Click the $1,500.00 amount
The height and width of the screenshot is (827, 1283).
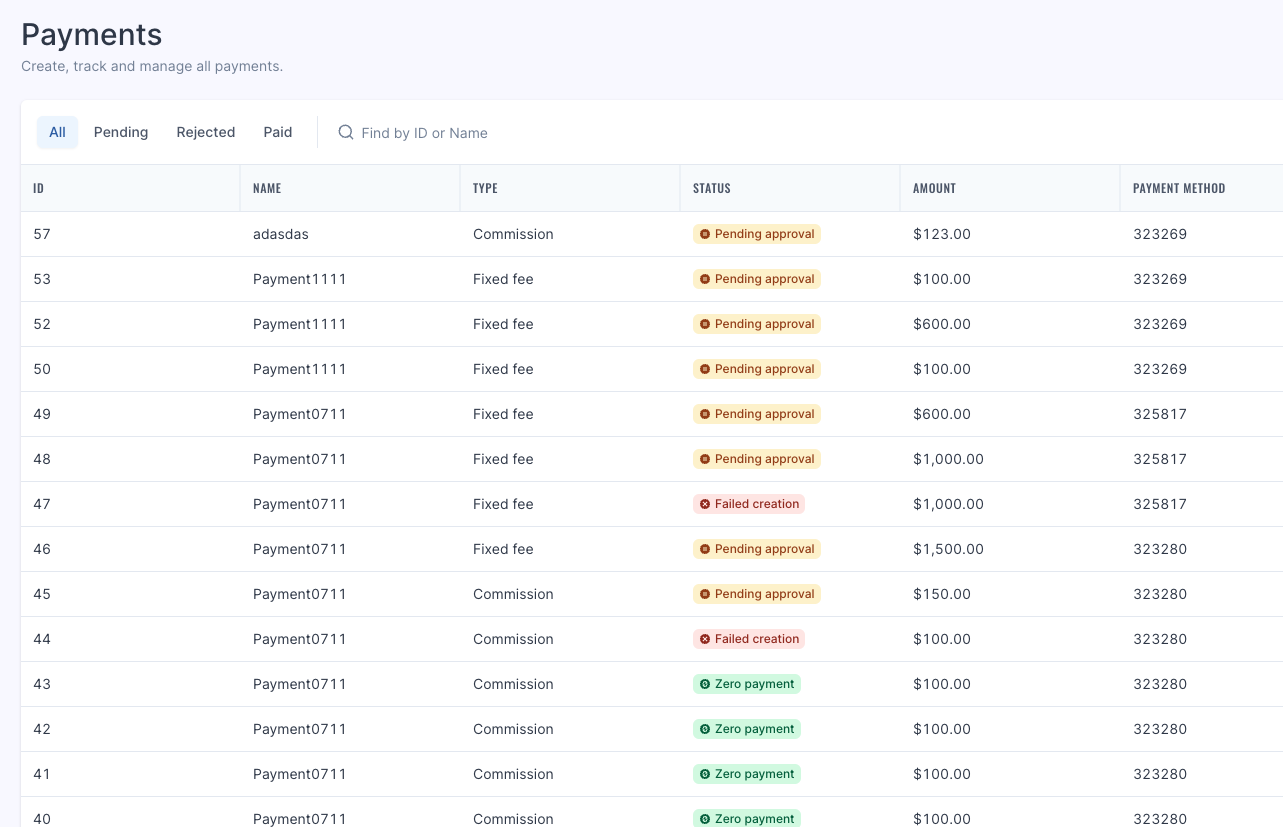click(x=948, y=549)
